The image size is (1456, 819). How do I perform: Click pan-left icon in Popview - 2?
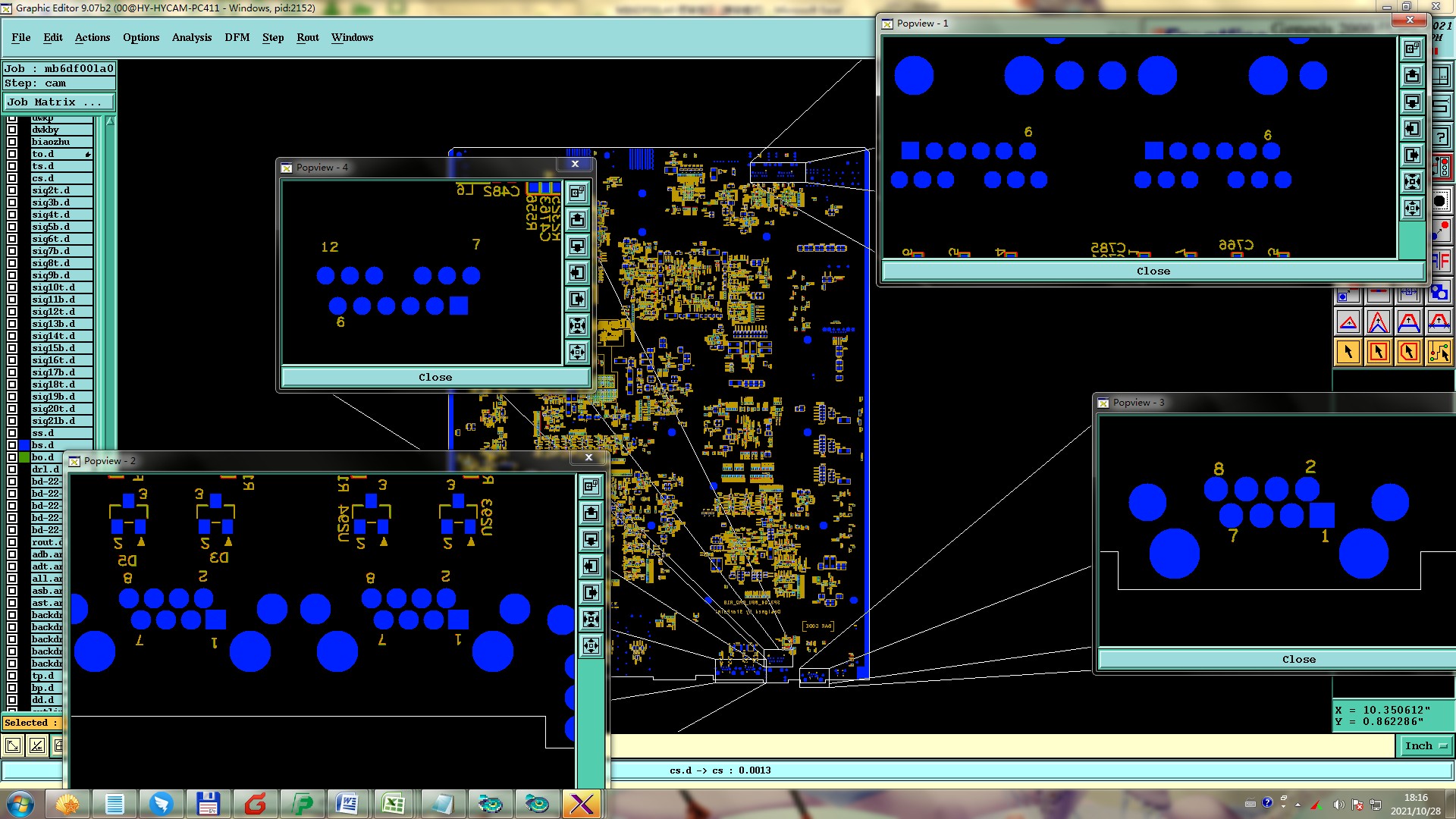click(x=591, y=566)
